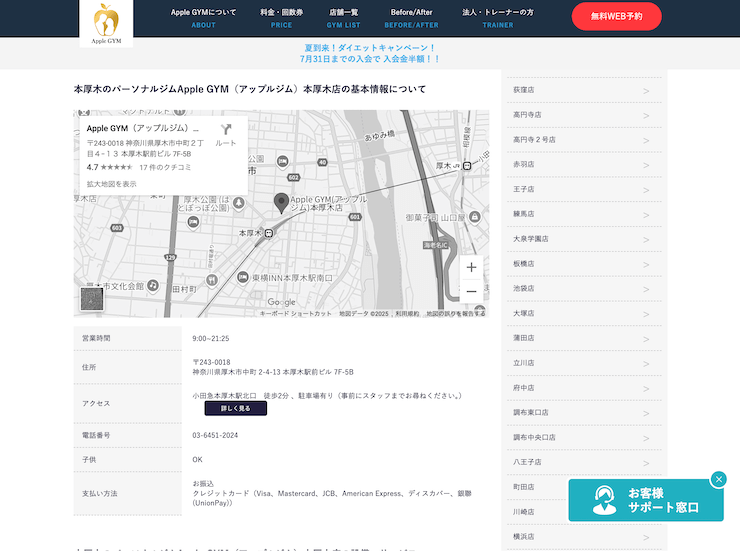Open the 17 件のクチコミ reviews link
This screenshot has width=740, height=554.
(x=165, y=168)
